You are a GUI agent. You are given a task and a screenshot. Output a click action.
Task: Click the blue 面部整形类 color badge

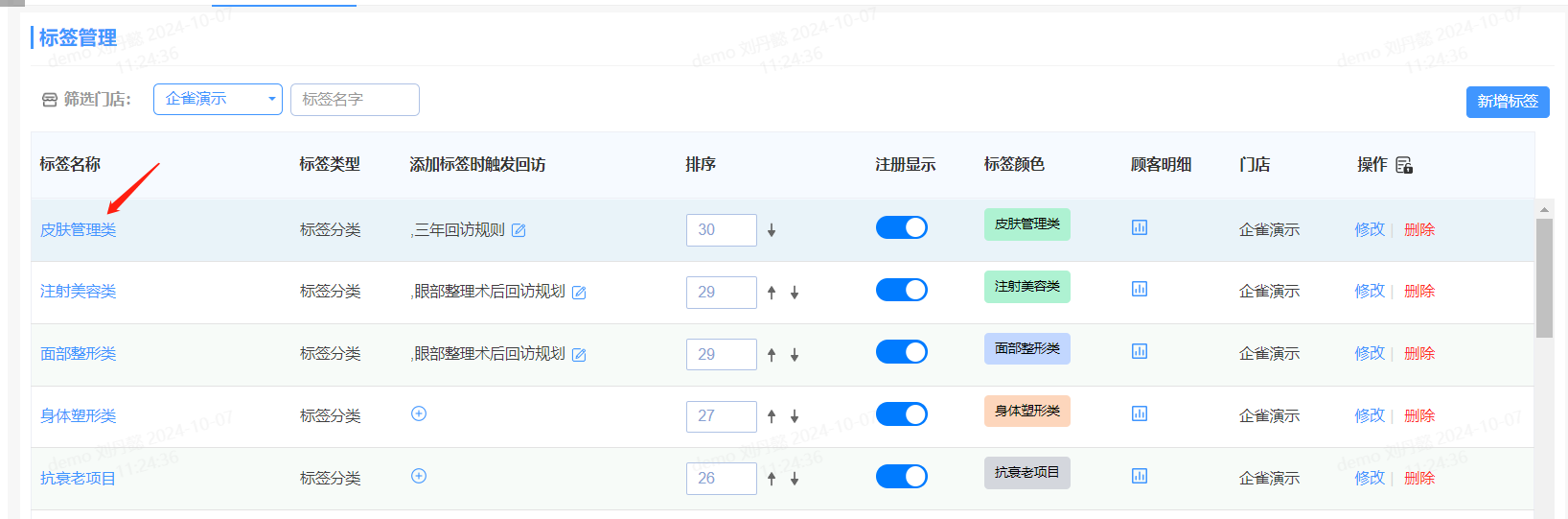(x=1026, y=349)
